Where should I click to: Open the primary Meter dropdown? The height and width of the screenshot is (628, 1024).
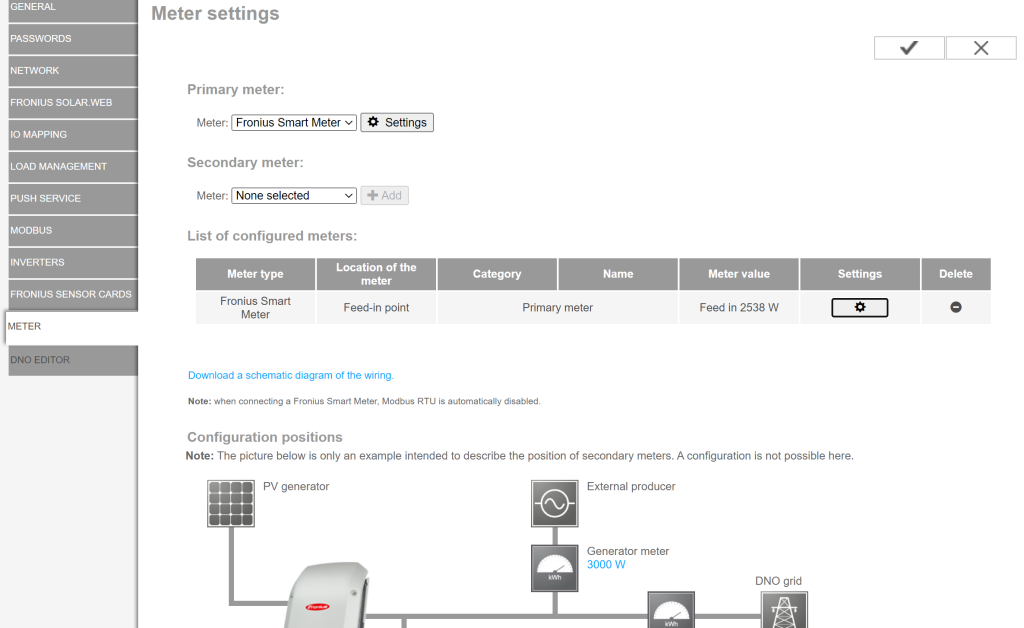294,122
